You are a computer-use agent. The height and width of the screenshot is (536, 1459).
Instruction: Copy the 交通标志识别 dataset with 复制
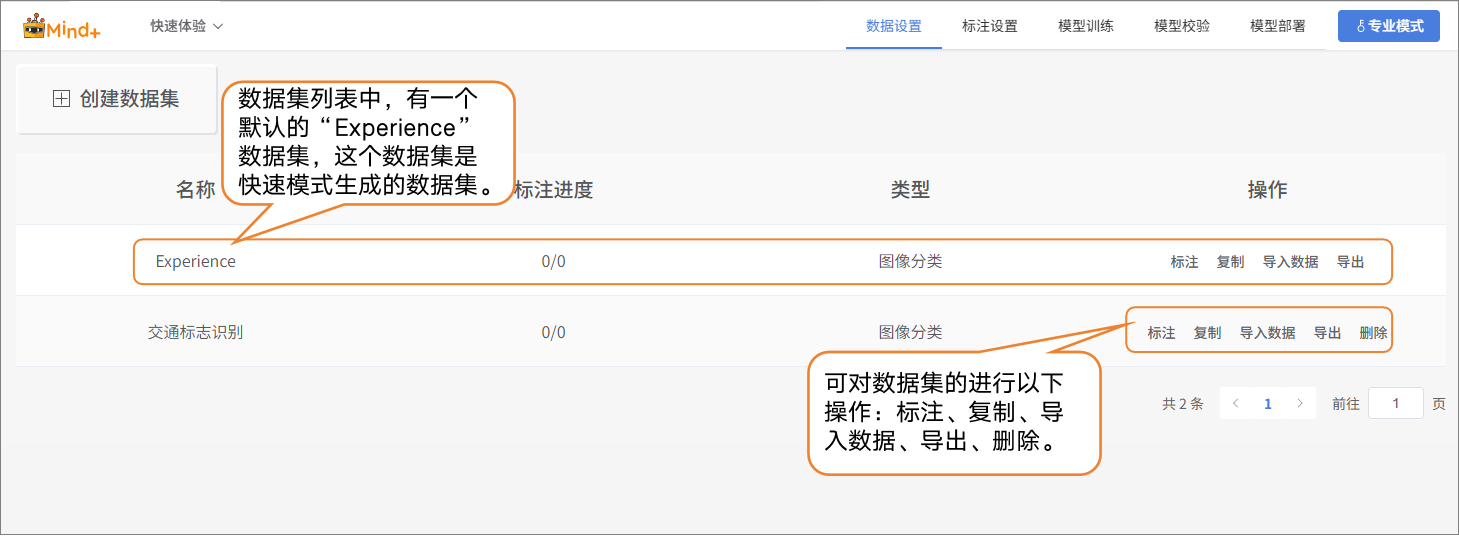(1207, 333)
